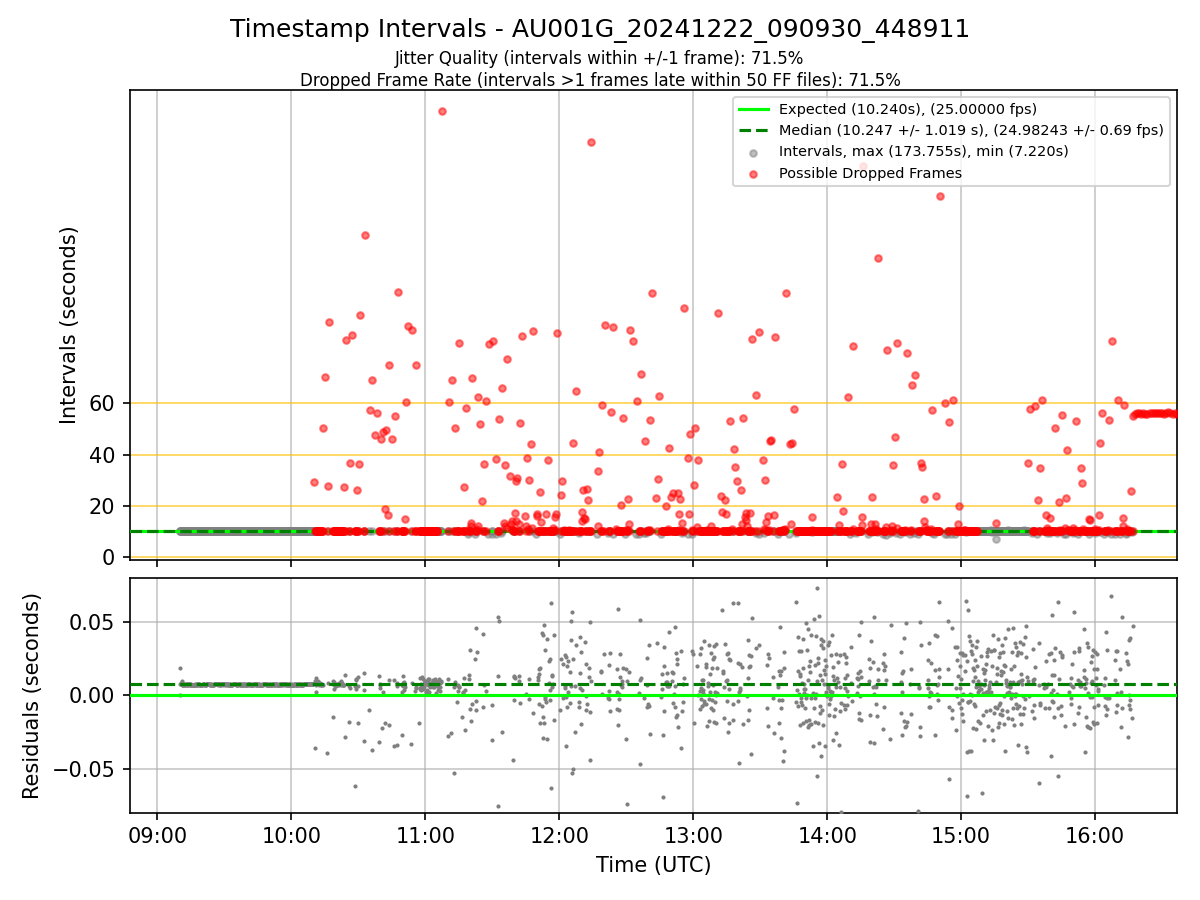Click the gray marker beside 'Intervals, max' legend entry

click(753, 152)
